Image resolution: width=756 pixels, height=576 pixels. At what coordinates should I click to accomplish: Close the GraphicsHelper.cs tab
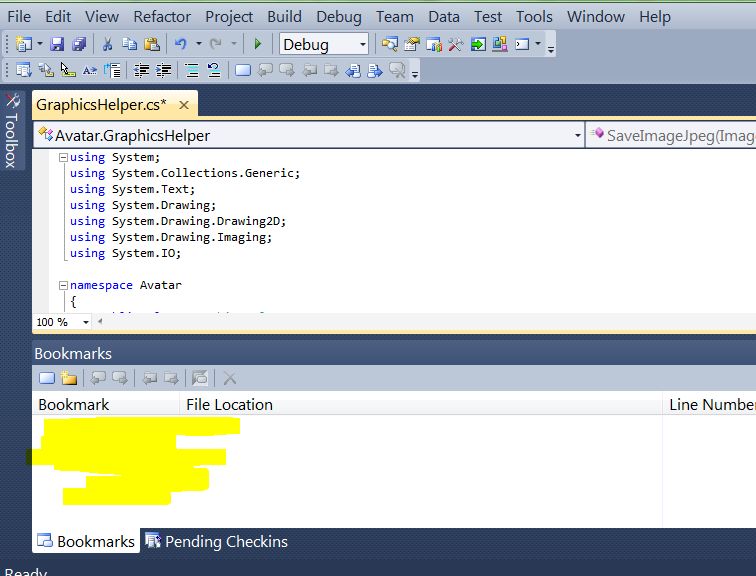coord(184,105)
